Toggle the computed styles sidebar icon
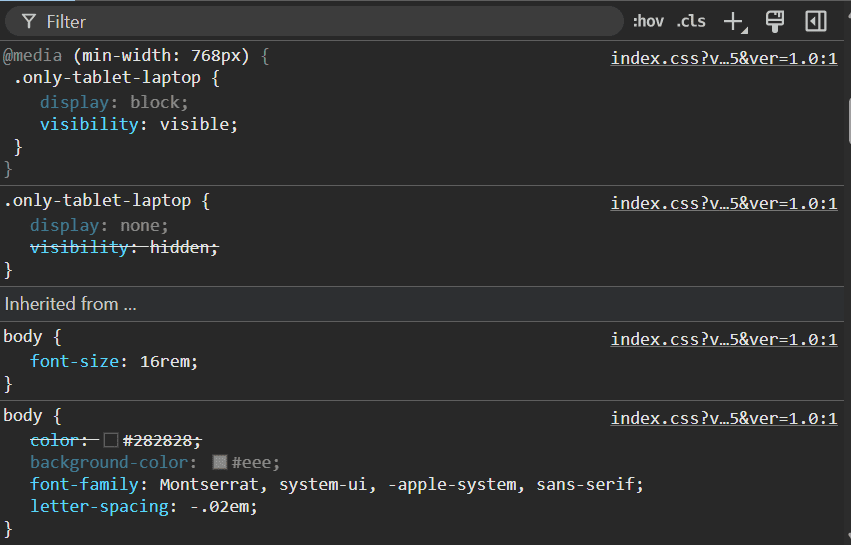The height and width of the screenshot is (545, 851). click(816, 21)
